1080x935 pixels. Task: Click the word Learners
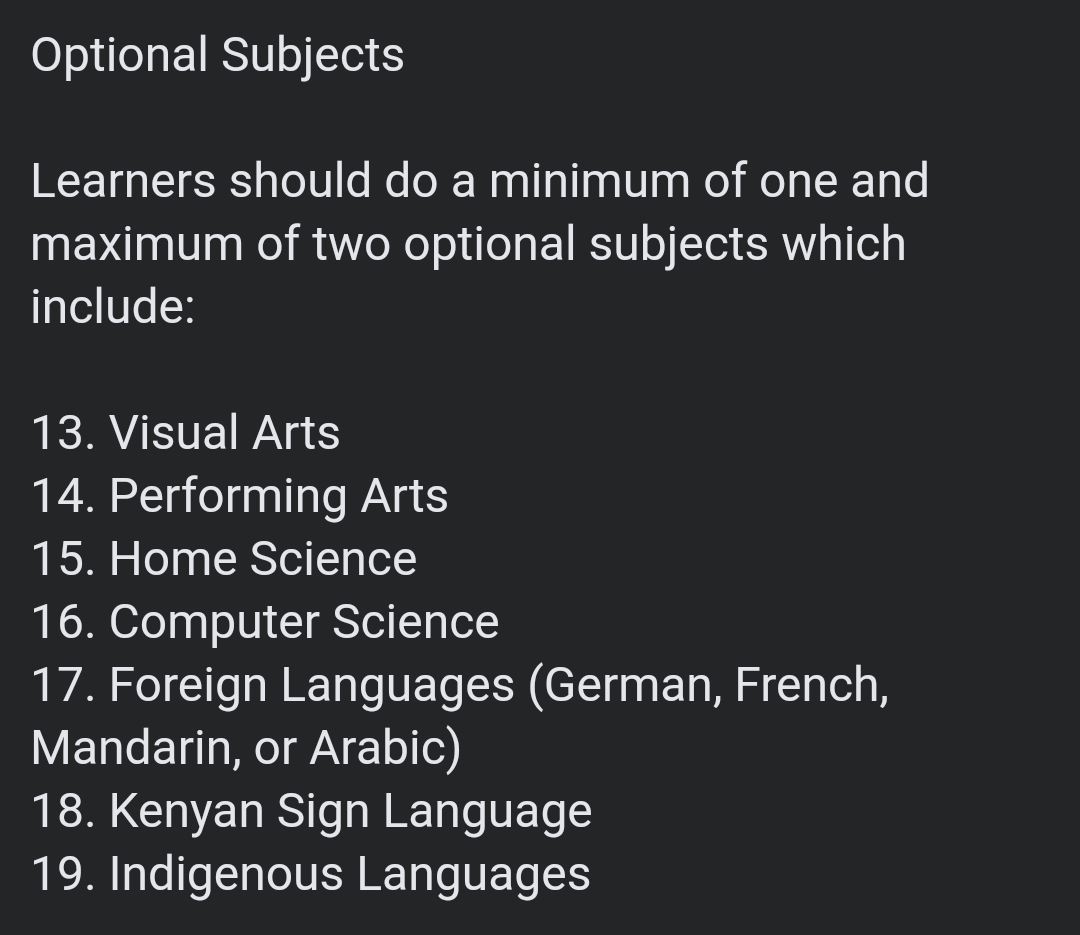coord(123,182)
